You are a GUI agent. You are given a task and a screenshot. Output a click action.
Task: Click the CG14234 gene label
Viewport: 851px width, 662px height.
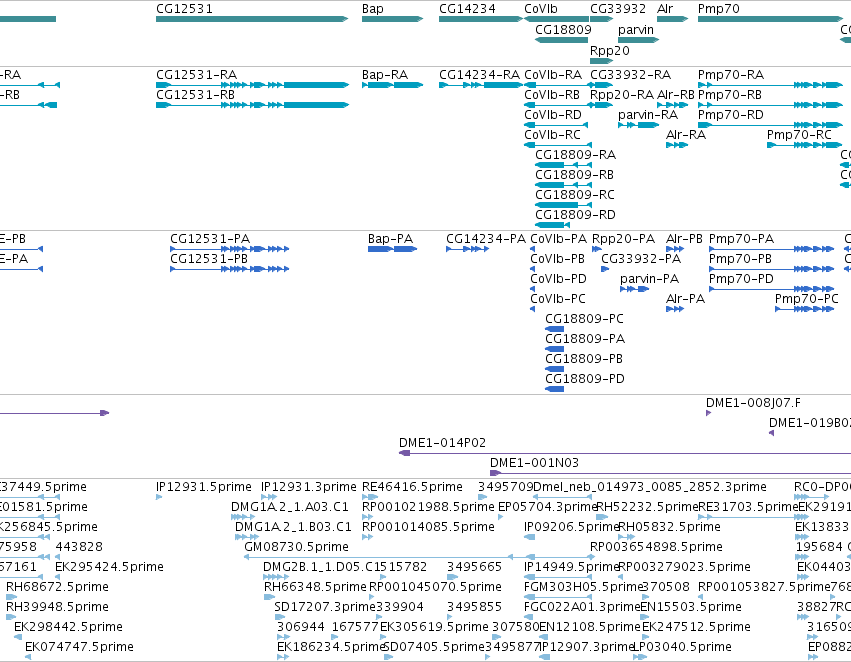467,9
